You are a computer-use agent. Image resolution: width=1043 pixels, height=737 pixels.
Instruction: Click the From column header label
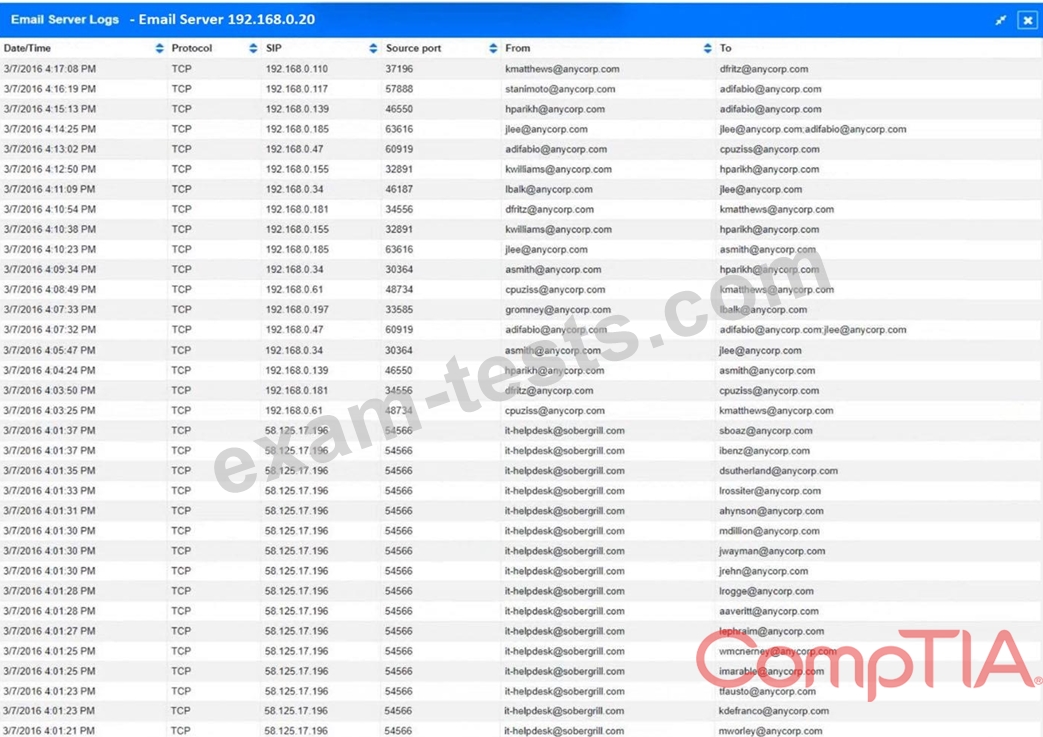coord(518,48)
